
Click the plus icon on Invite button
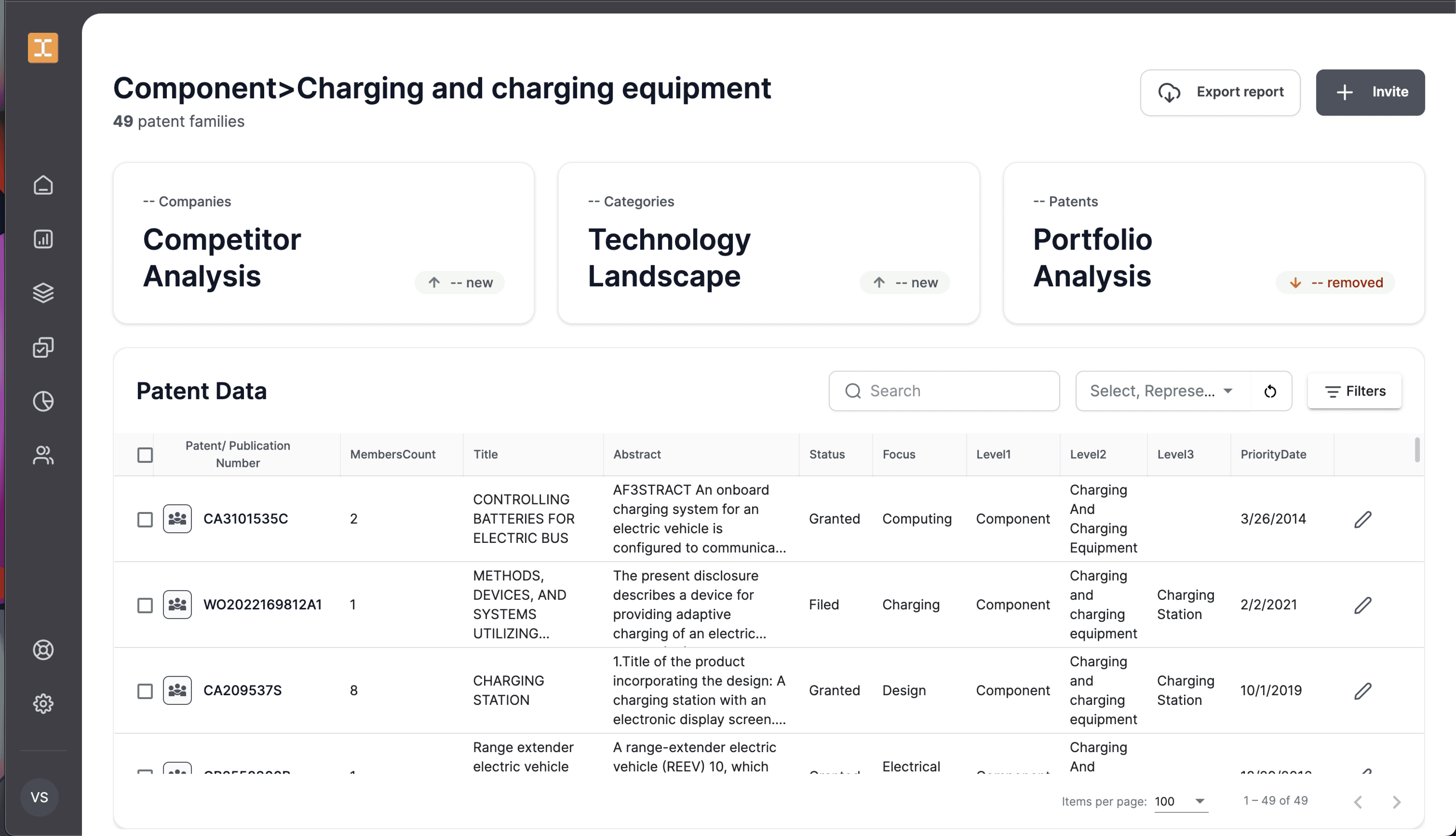pyautogui.click(x=1344, y=93)
